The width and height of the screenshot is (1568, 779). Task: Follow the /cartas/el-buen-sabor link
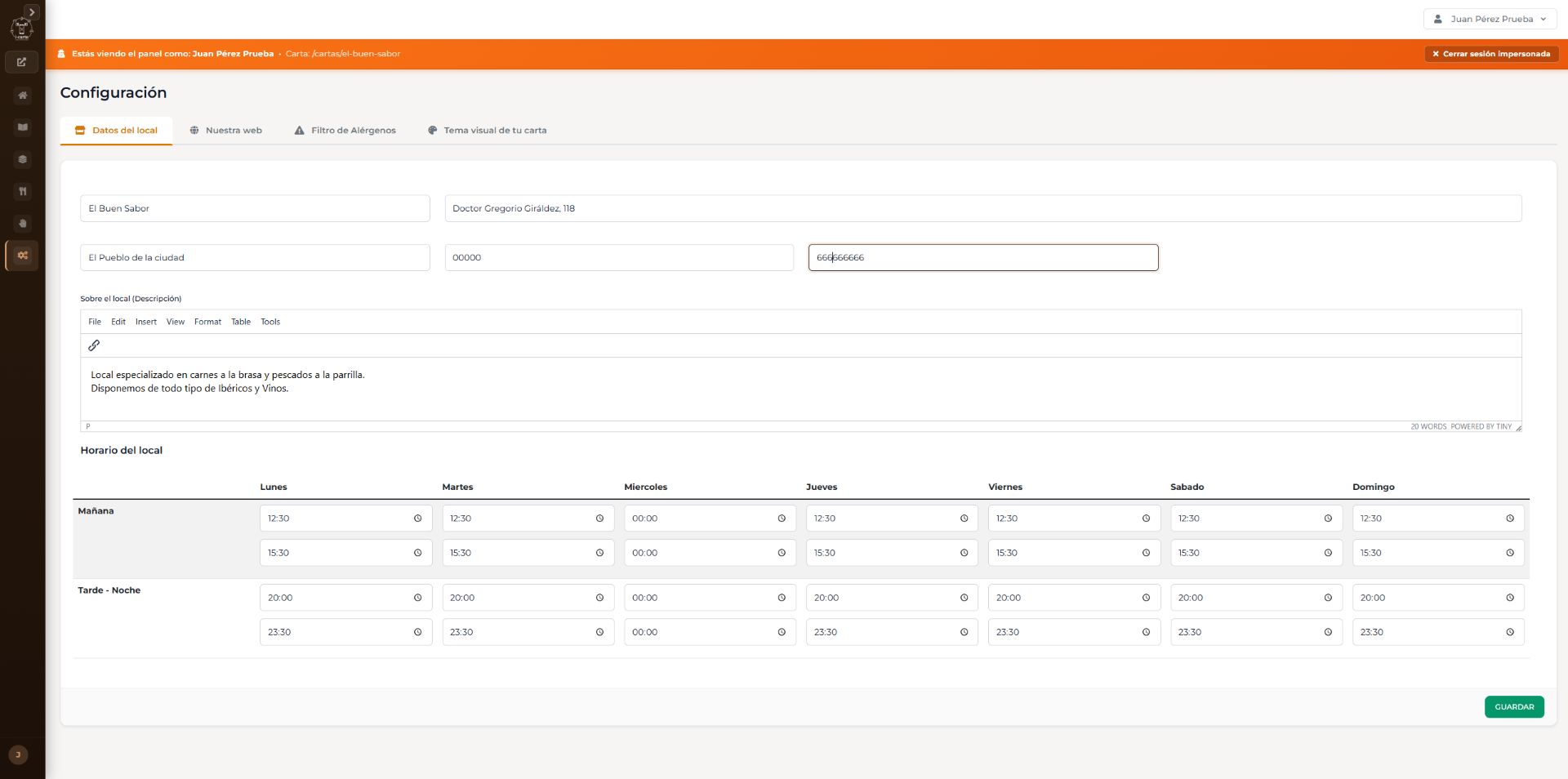coord(356,54)
